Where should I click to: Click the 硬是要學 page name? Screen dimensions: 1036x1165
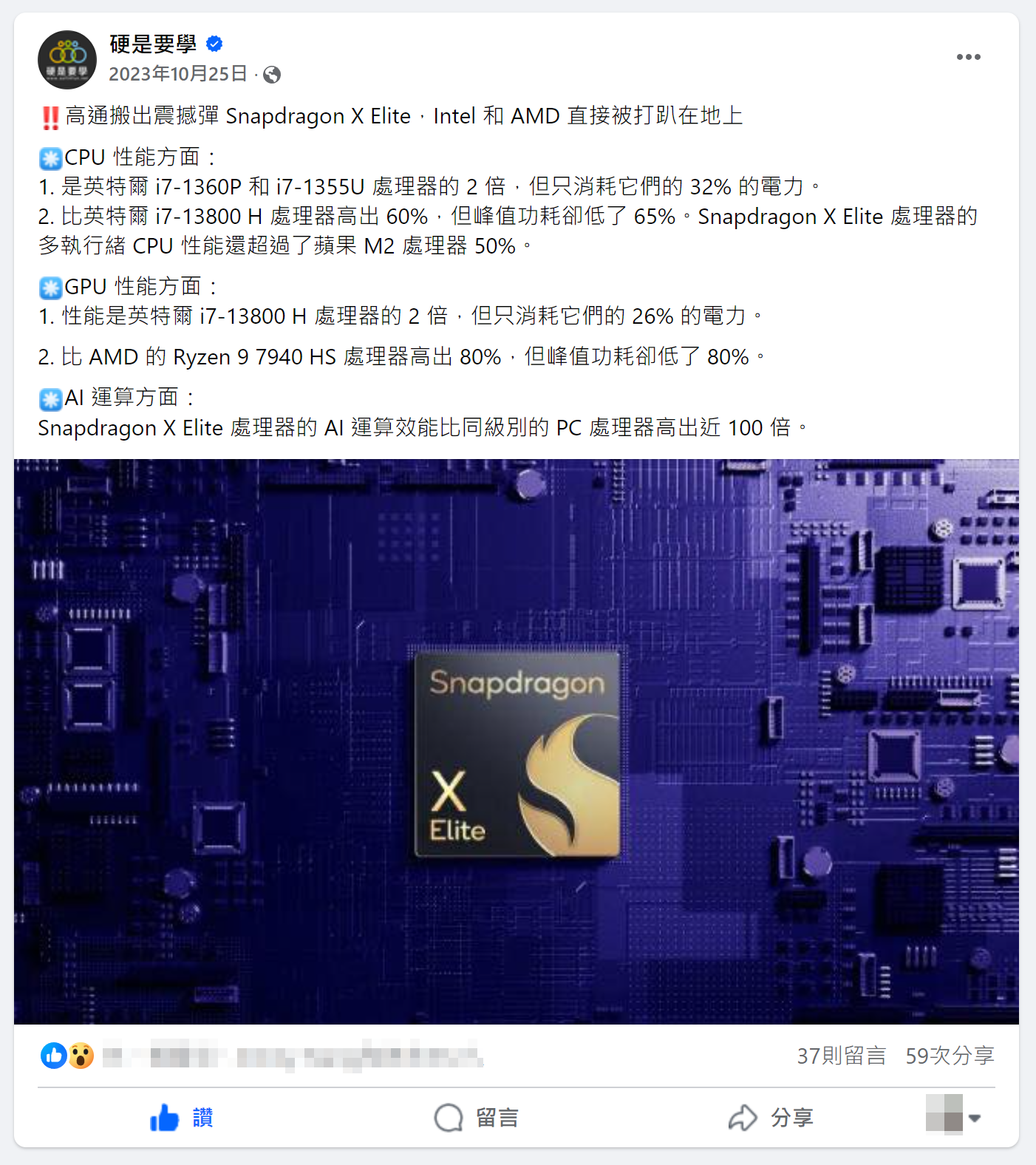pyautogui.click(x=153, y=44)
